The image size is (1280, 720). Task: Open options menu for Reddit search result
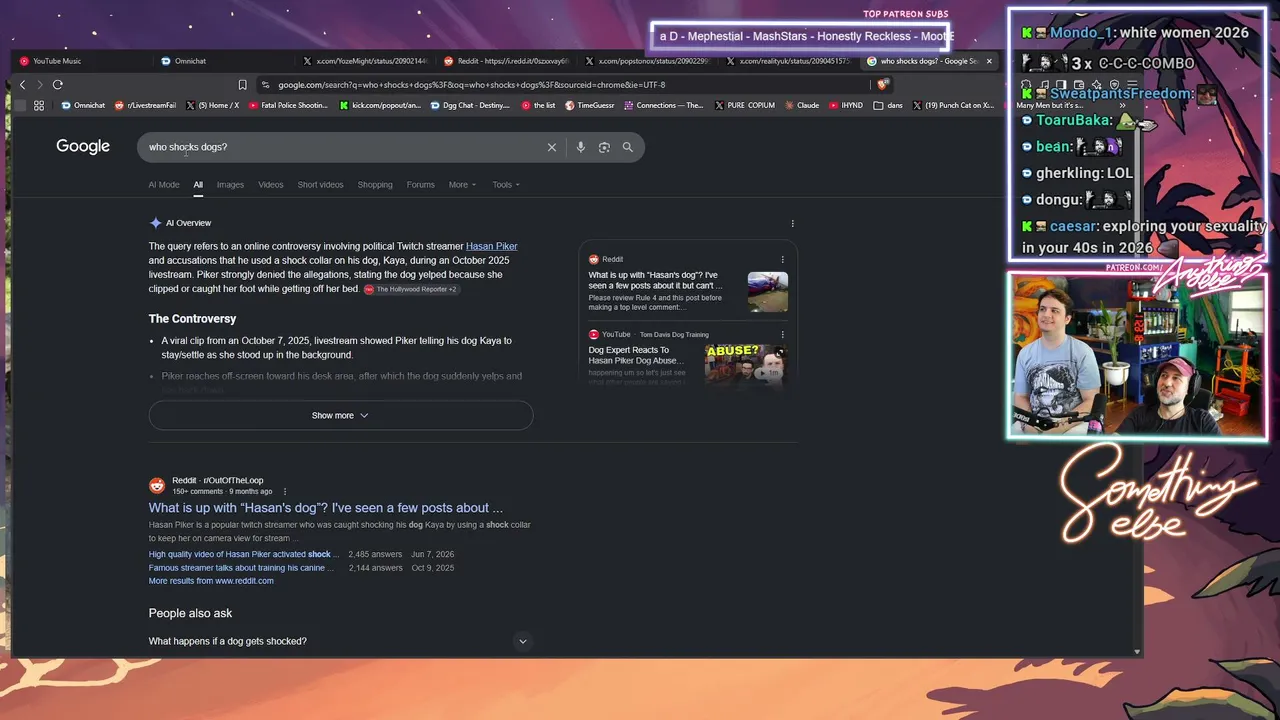pos(285,491)
